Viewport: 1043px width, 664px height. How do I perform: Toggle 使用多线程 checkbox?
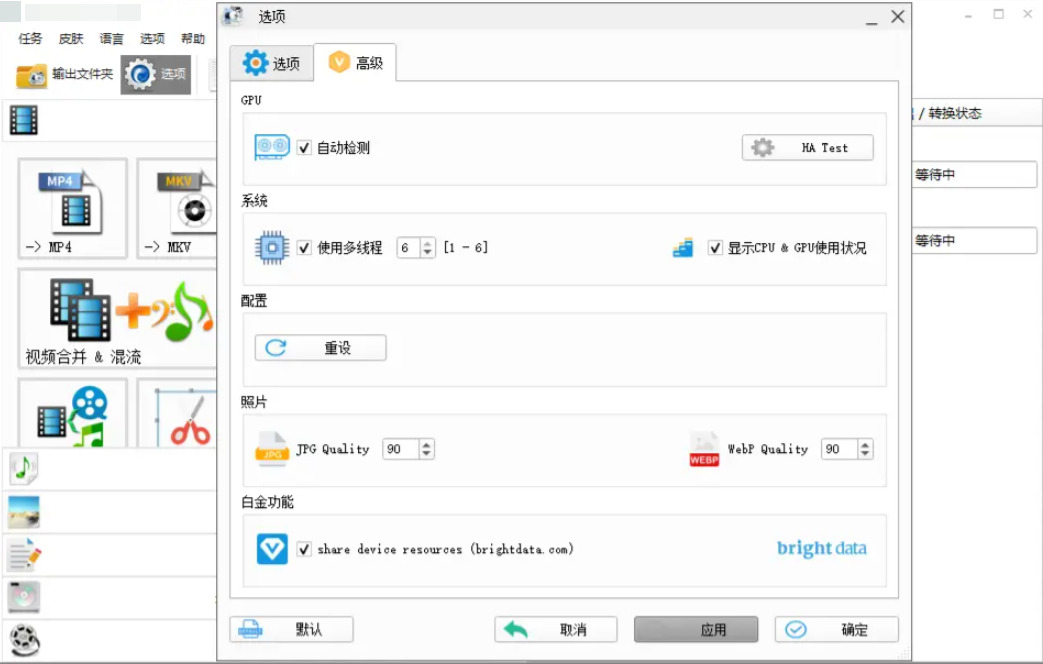[304, 248]
